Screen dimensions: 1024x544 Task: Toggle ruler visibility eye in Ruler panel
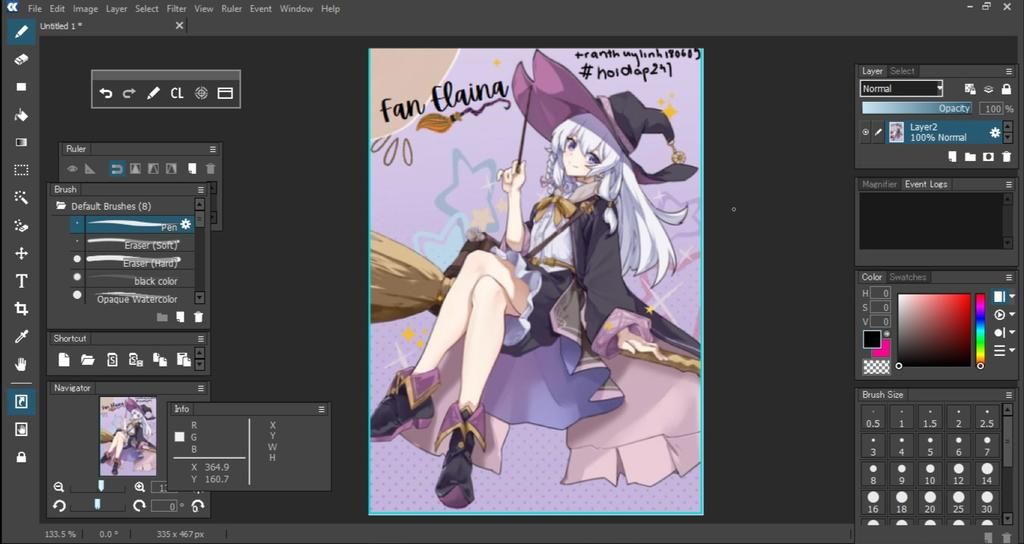click(x=72, y=169)
